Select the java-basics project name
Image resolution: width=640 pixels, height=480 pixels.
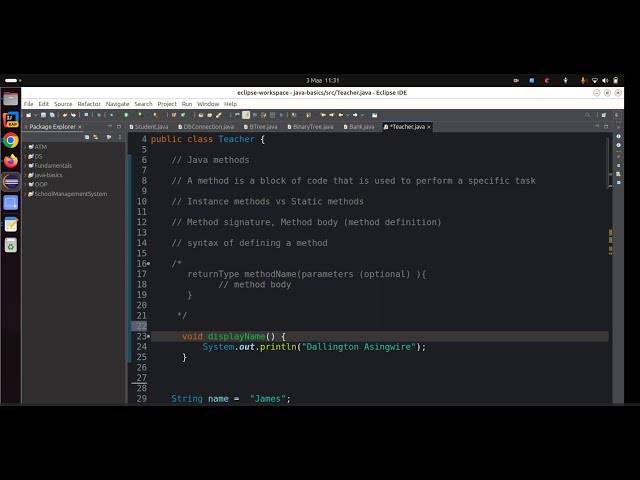[48, 175]
